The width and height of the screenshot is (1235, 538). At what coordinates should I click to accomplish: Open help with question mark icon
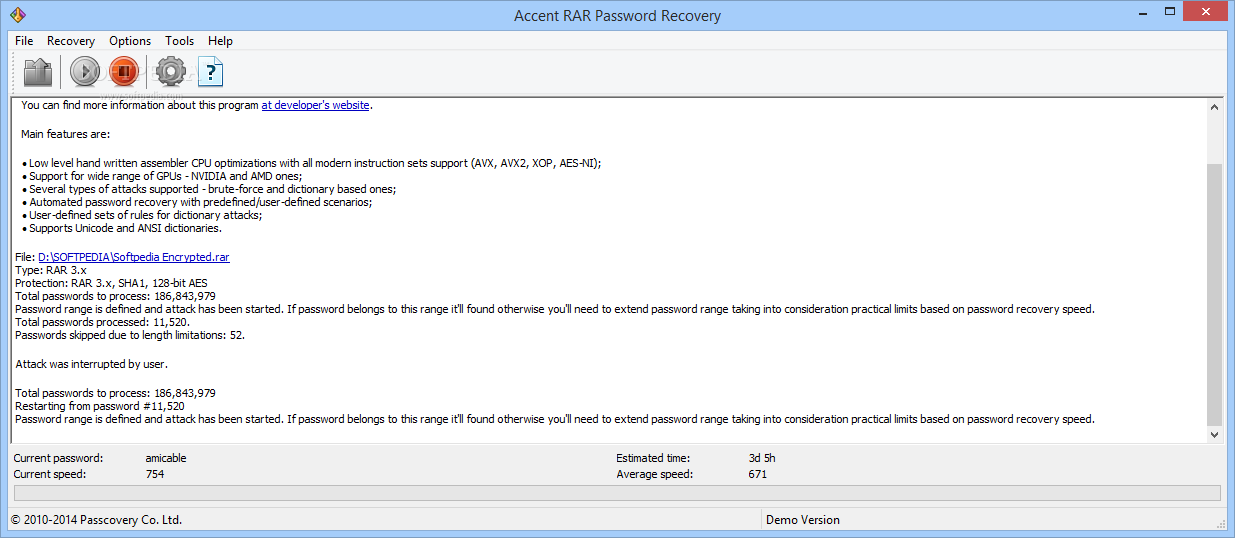pos(211,72)
